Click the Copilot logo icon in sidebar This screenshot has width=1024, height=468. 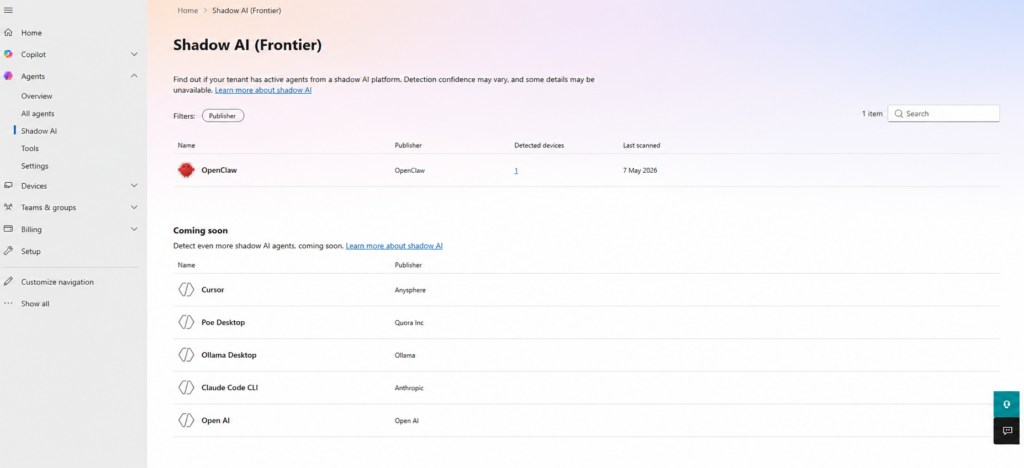coord(8,54)
